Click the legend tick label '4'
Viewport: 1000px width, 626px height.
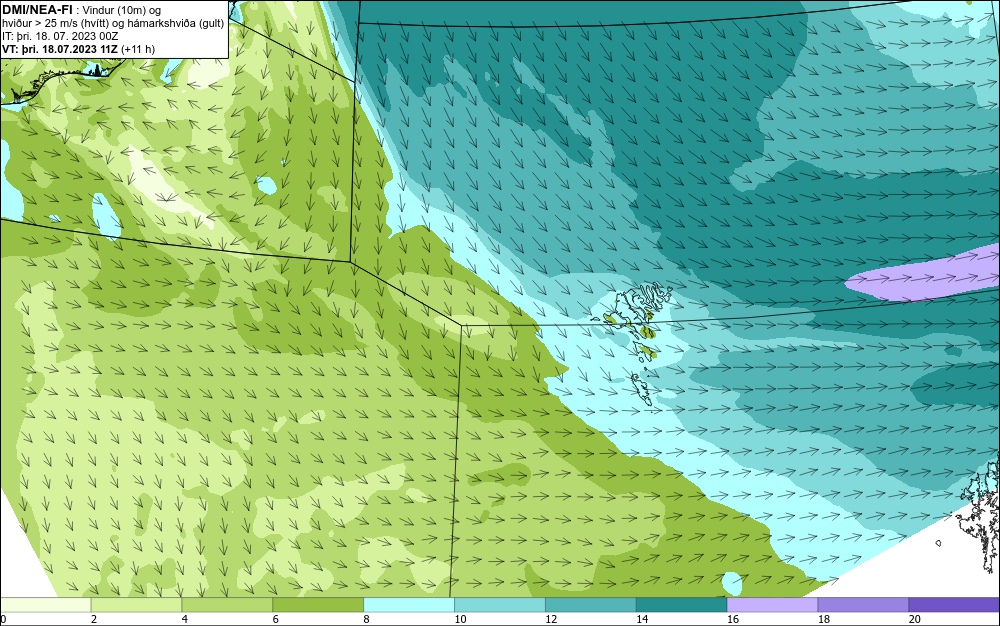184,619
